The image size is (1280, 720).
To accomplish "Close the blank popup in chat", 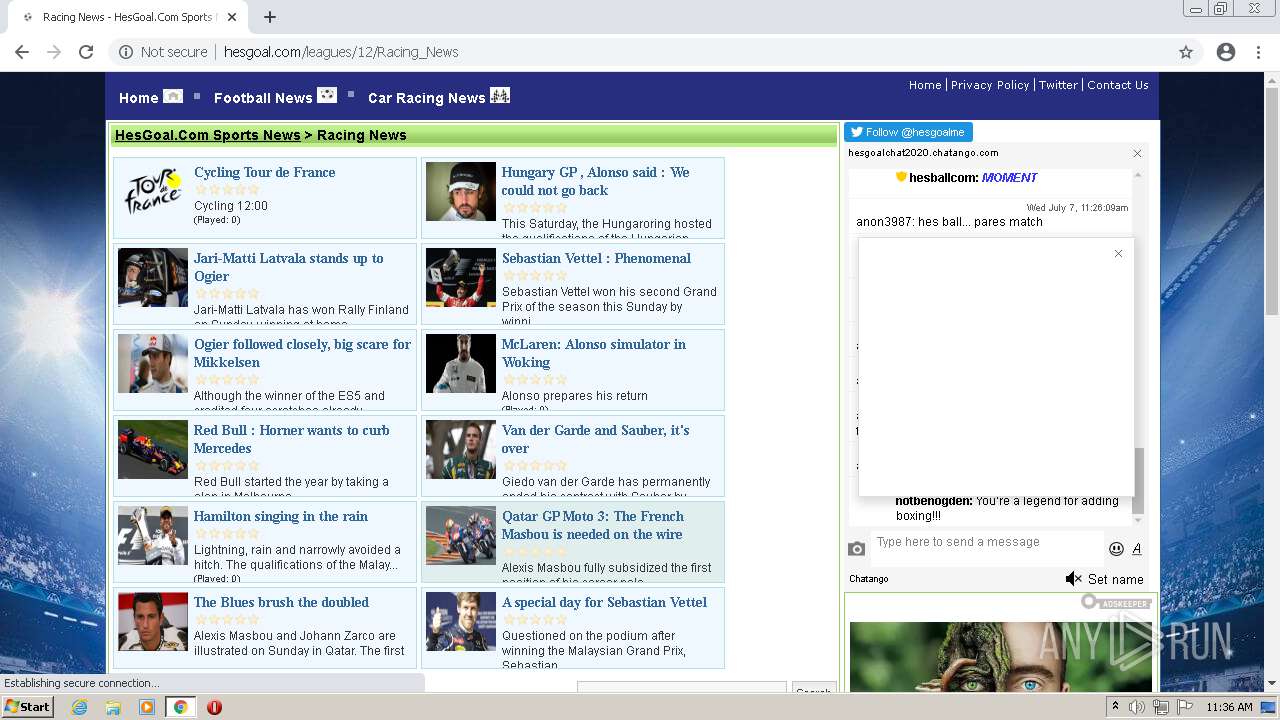I will pyautogui.click(x=1118, y=253).
